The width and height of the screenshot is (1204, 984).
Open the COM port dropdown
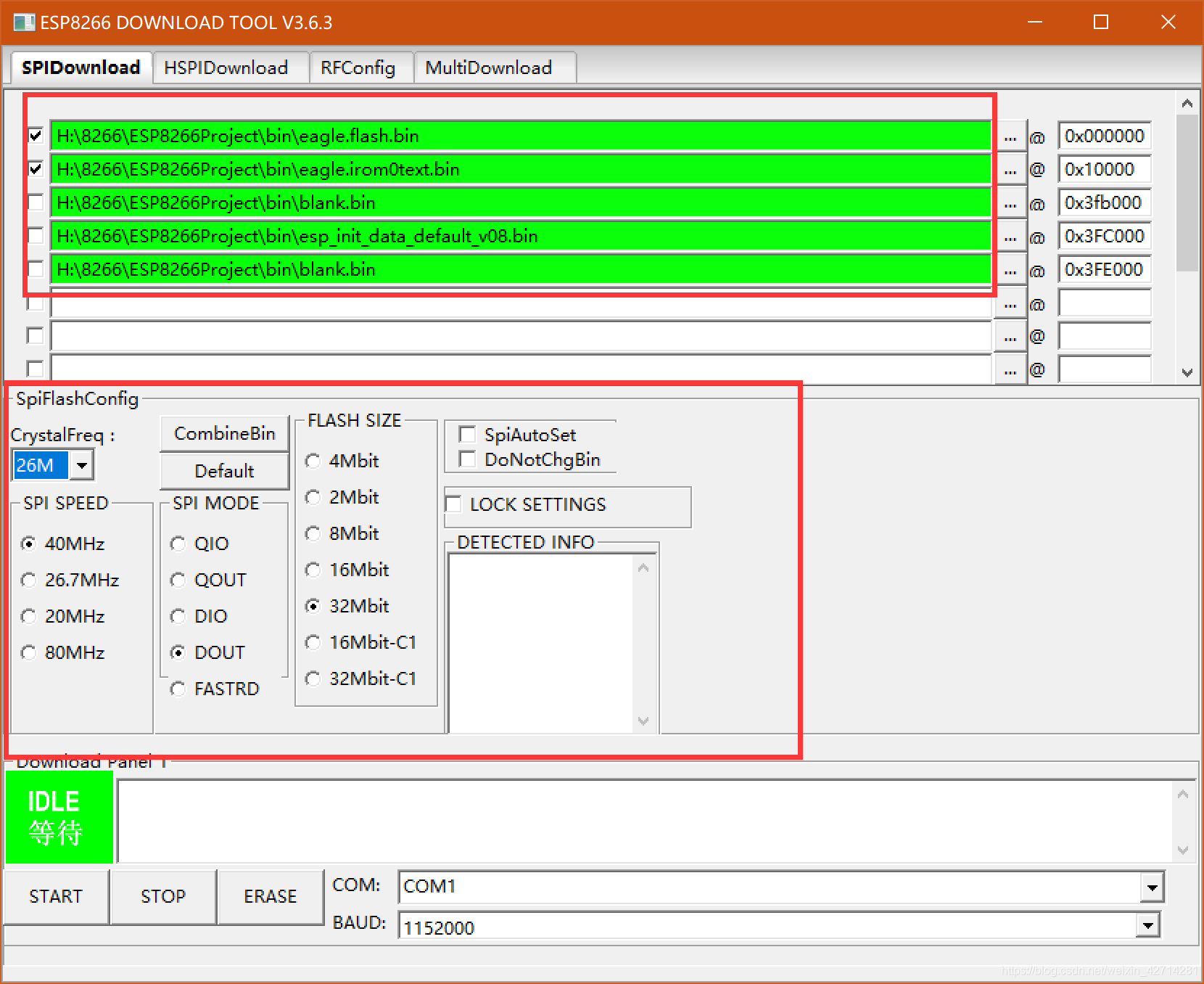point(1150,887)
